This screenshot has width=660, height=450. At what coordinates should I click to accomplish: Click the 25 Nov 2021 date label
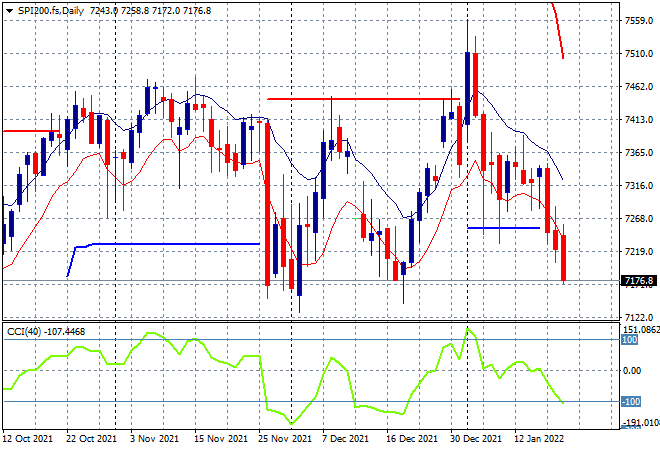(x=285, y=439)
